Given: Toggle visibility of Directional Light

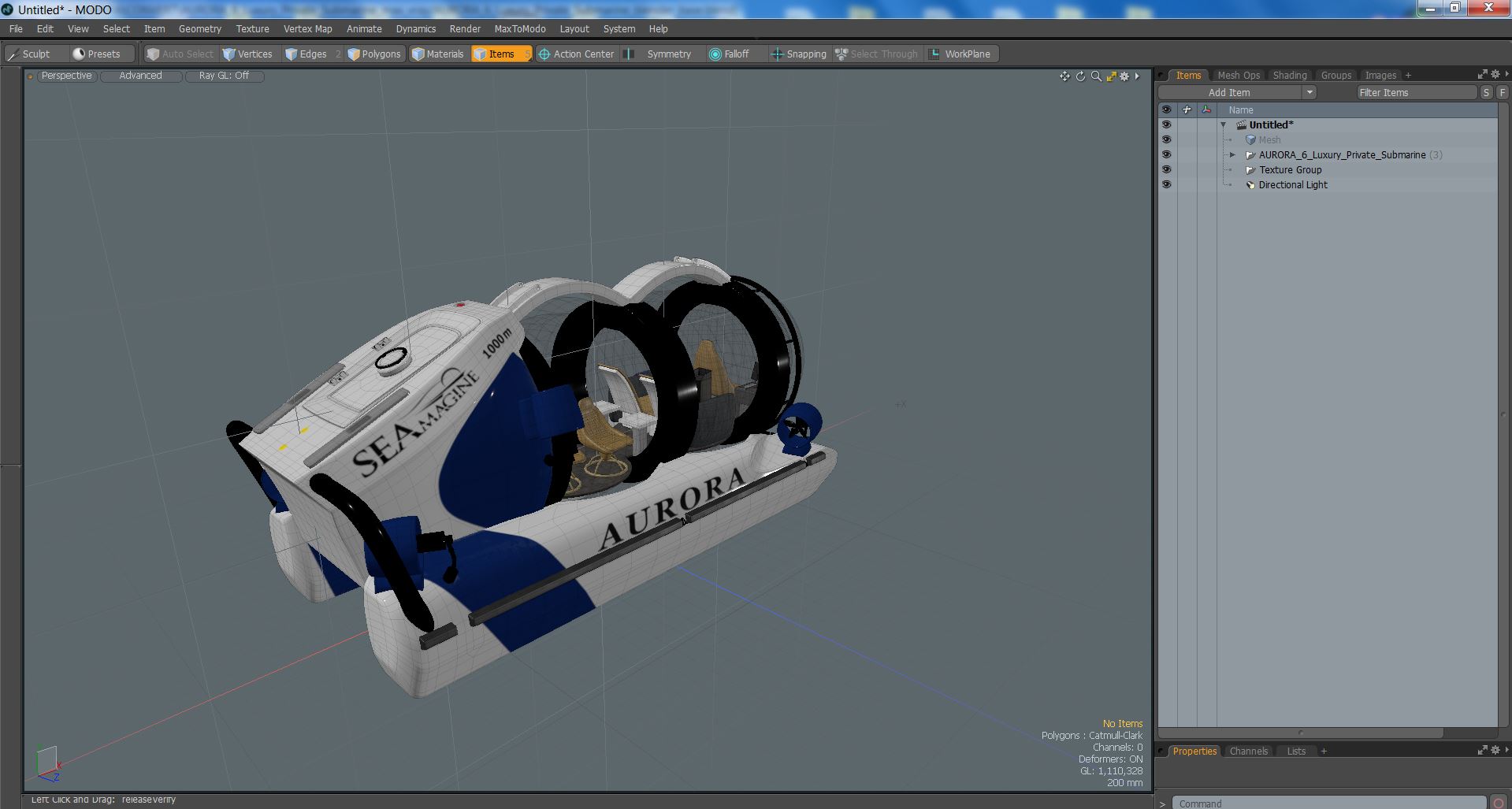Looking at the screenshot, I should 1166,184.
